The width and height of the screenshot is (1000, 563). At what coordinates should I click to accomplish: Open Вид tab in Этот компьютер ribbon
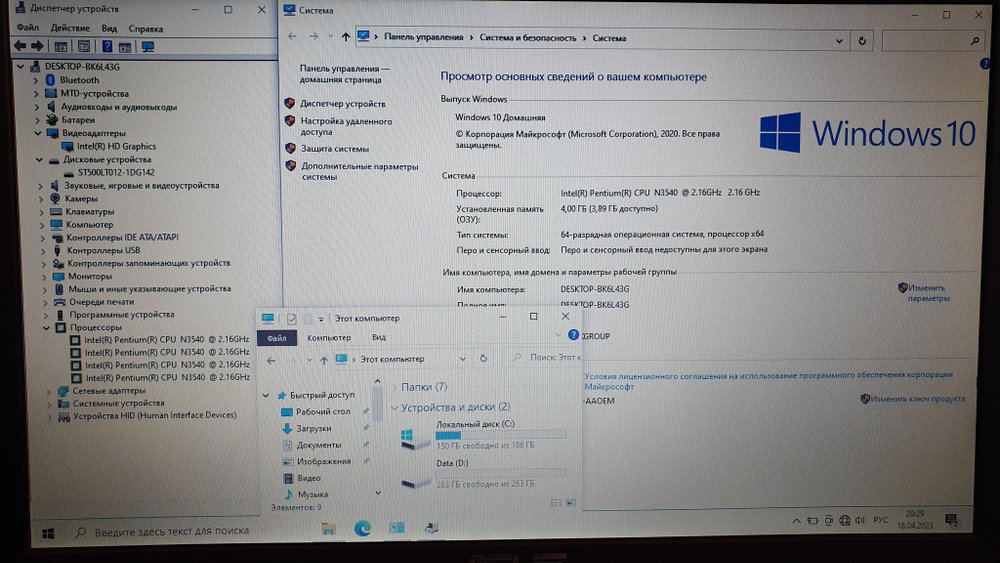coord(379,337)
